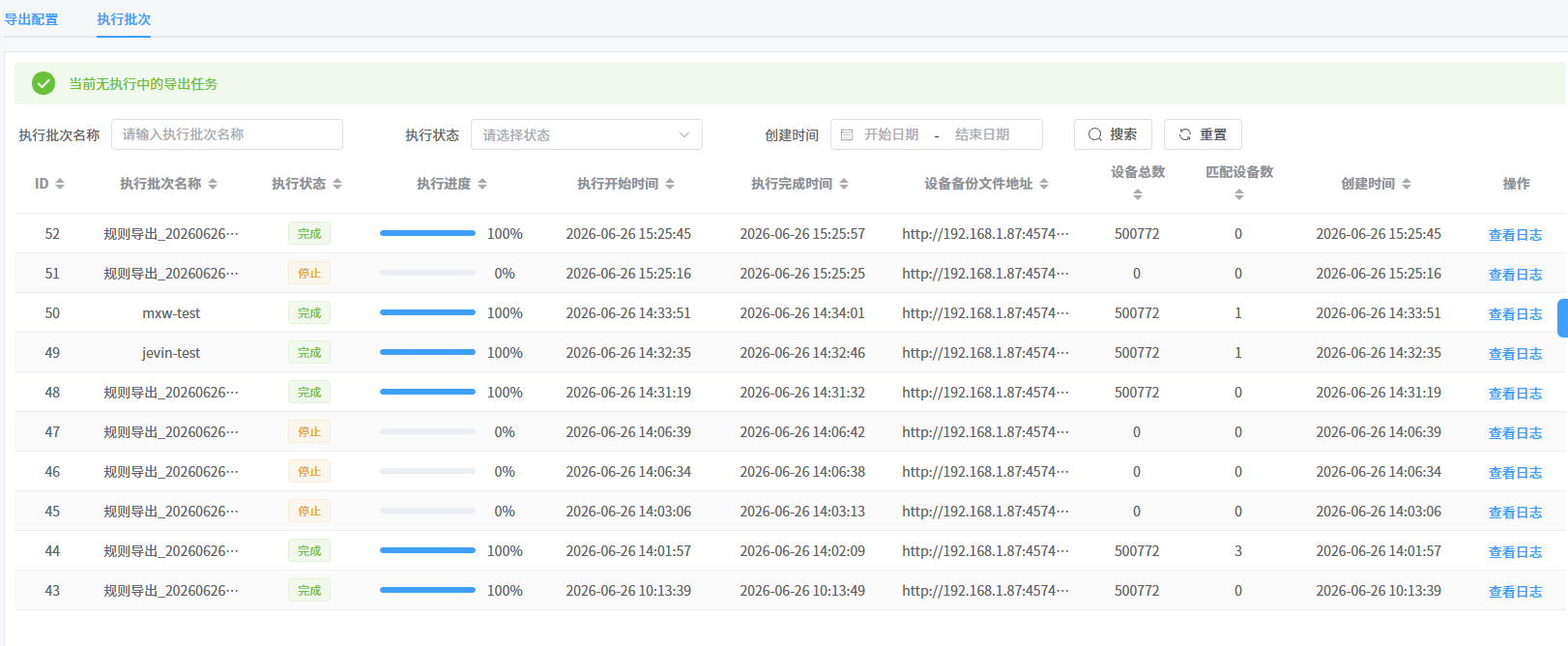Click the green success check icon
This screenshot has width=1568, height=646.
tap(44, 83)
